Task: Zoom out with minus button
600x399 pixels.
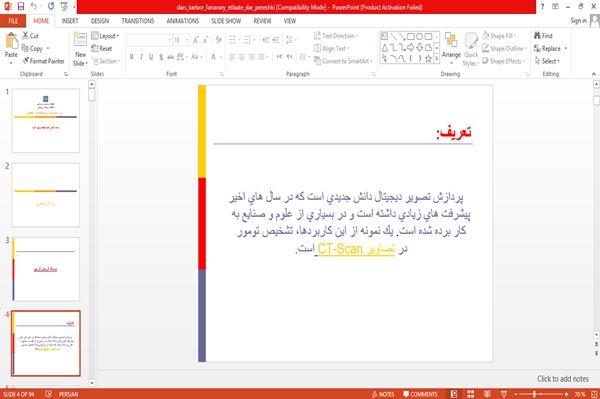Action: tap(516, 394)
